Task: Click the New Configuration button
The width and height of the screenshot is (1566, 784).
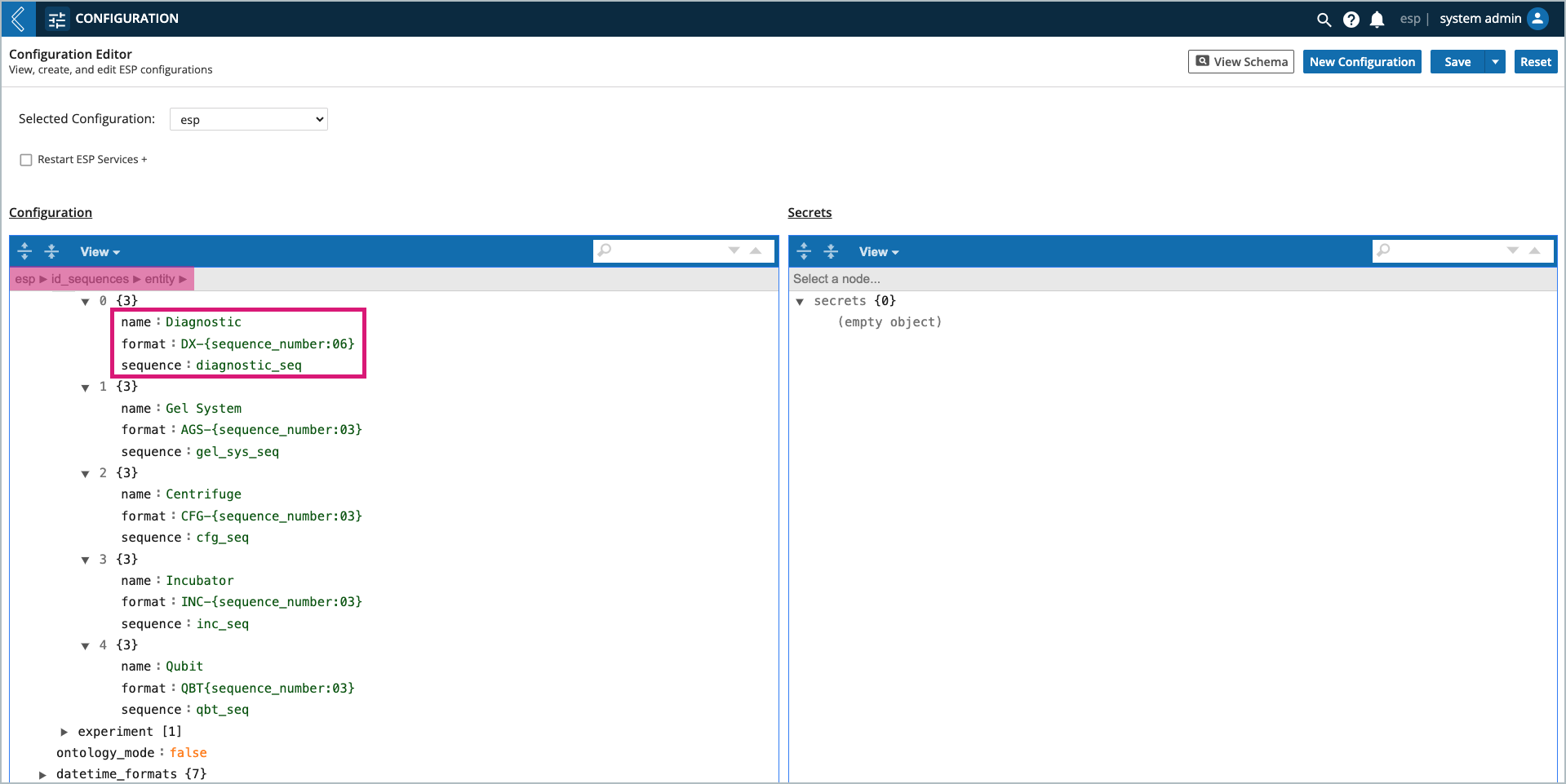Action: 1362,62
